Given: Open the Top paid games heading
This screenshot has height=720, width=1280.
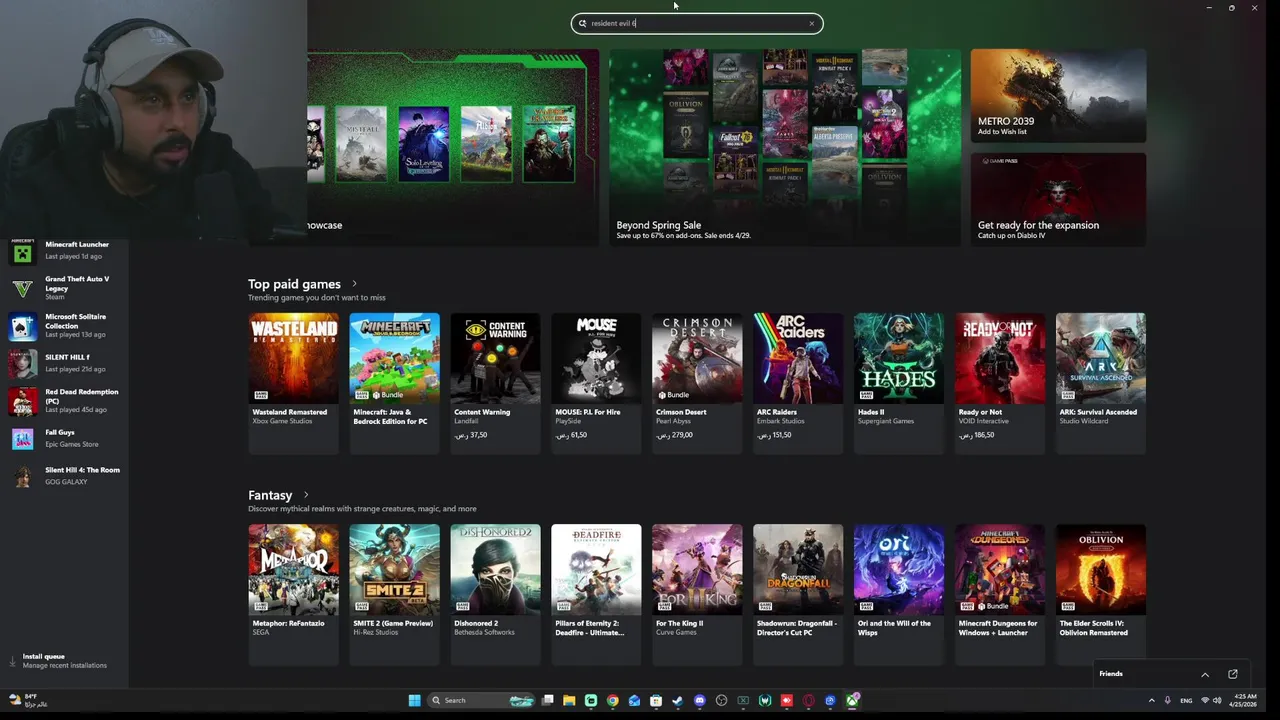Looking at the screenshot, I should click(x=294, y=284).
